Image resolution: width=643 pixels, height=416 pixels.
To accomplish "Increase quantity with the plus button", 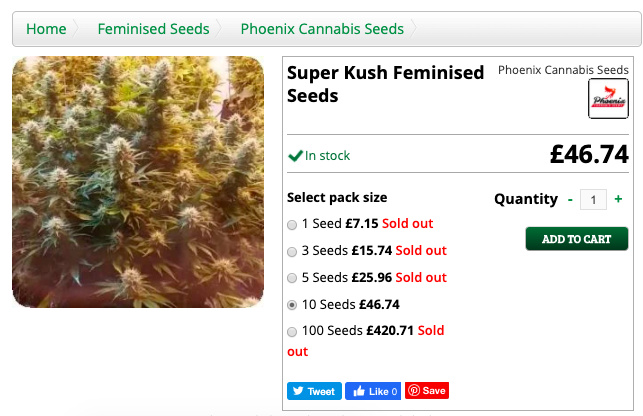I will coord(618,200).
